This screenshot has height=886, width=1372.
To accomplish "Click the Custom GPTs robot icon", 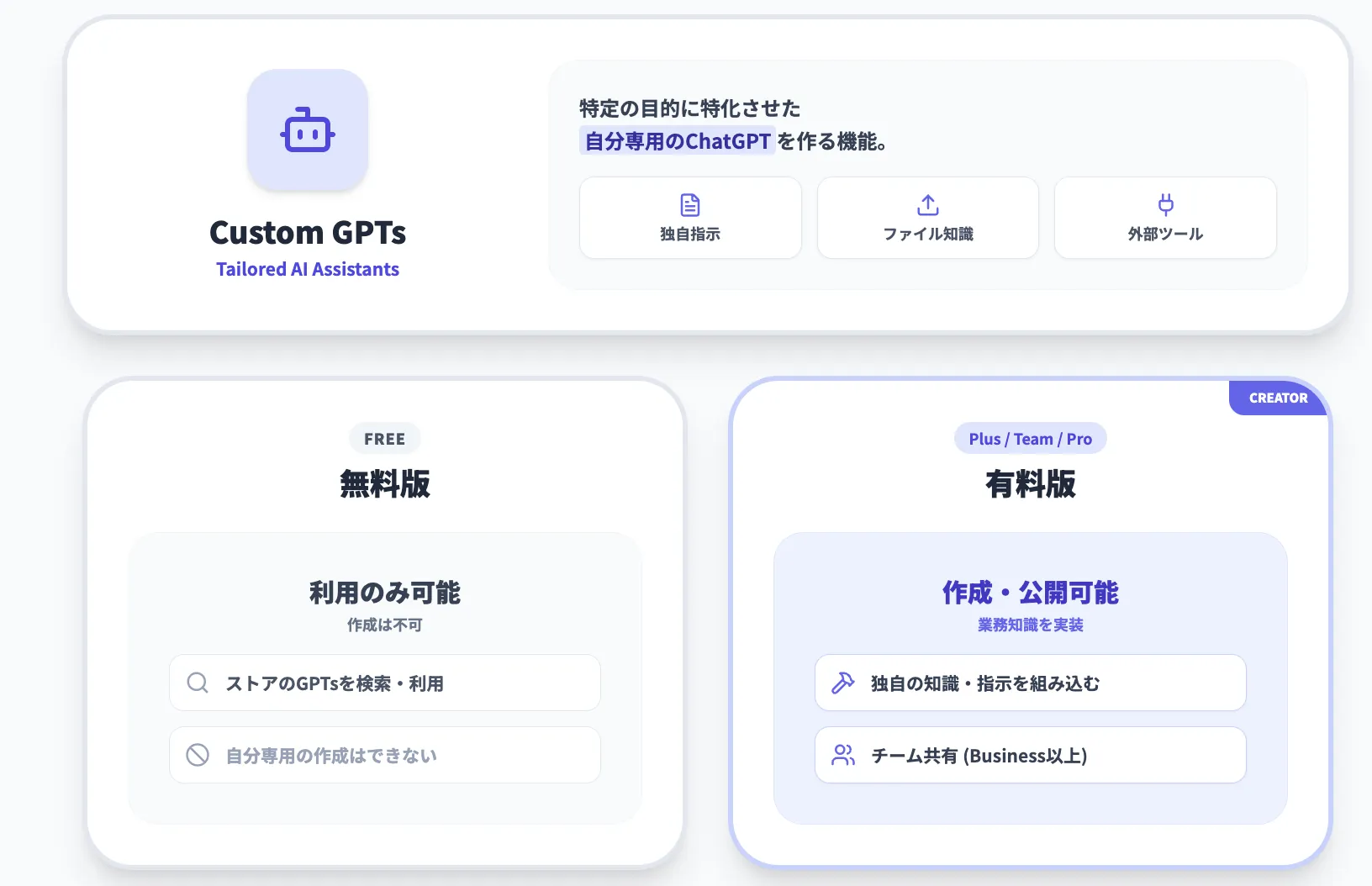I will point(308,130).
